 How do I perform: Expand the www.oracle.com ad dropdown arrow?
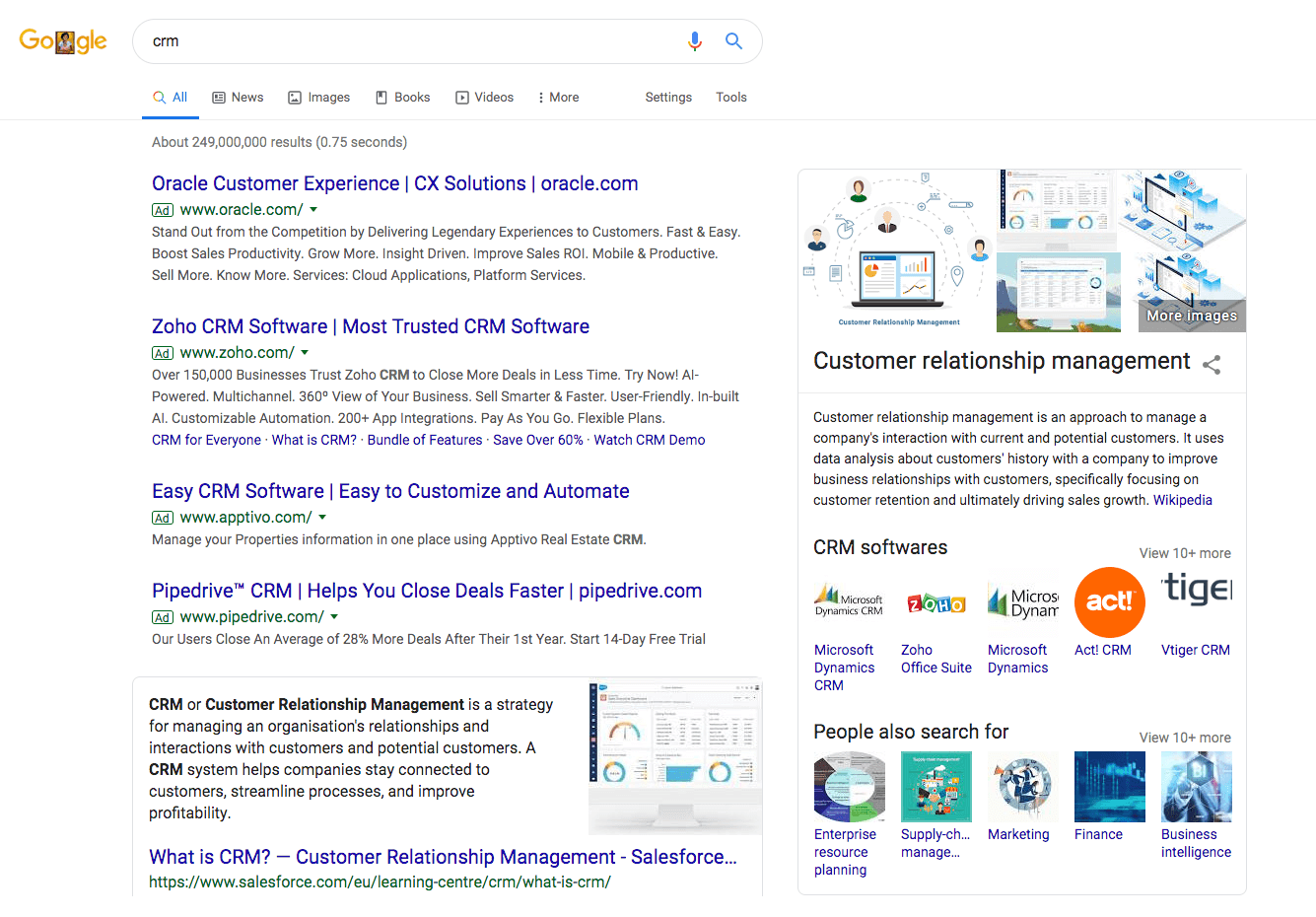point(313,210)
